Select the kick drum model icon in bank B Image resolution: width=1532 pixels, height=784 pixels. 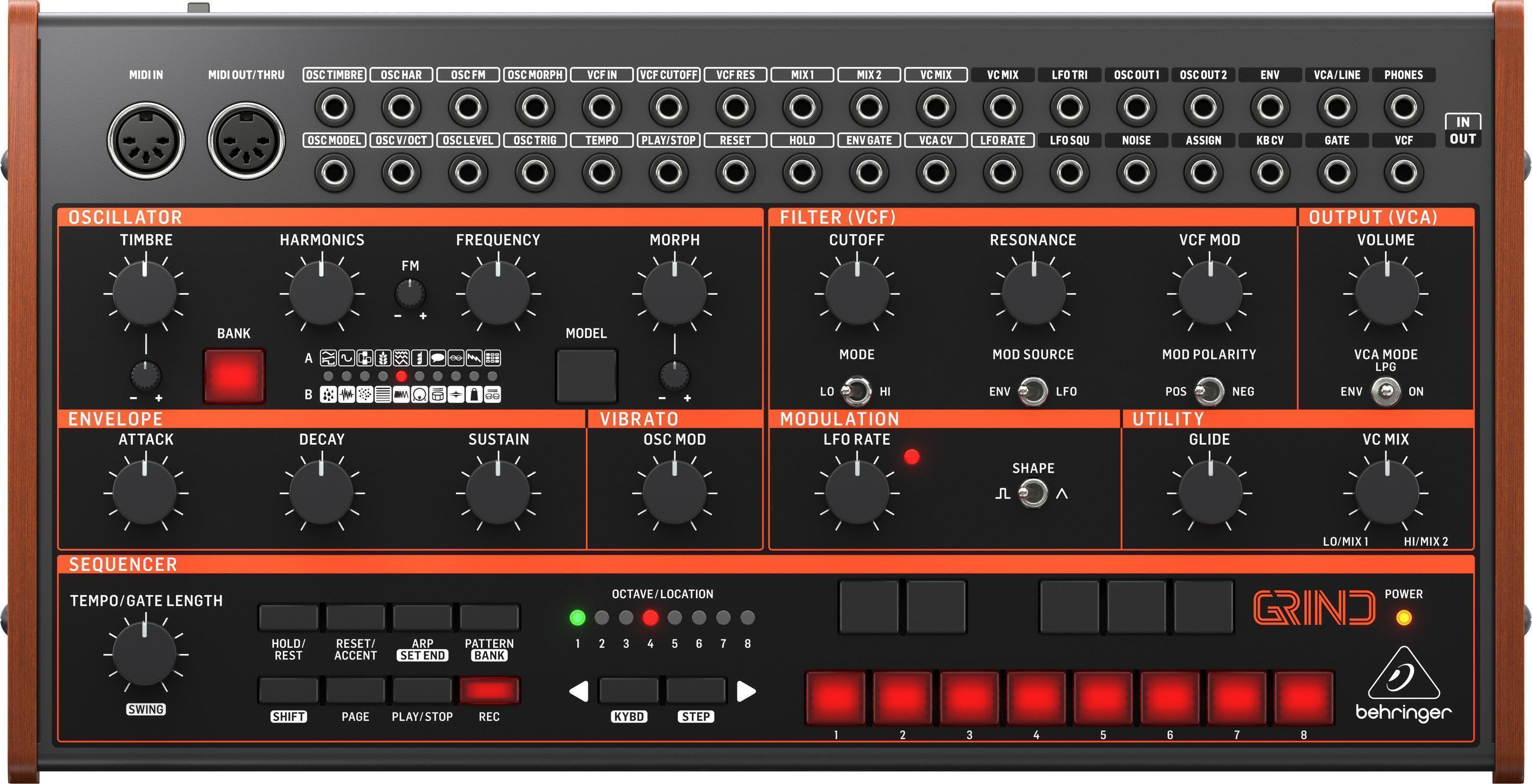(x=420, y=395)
